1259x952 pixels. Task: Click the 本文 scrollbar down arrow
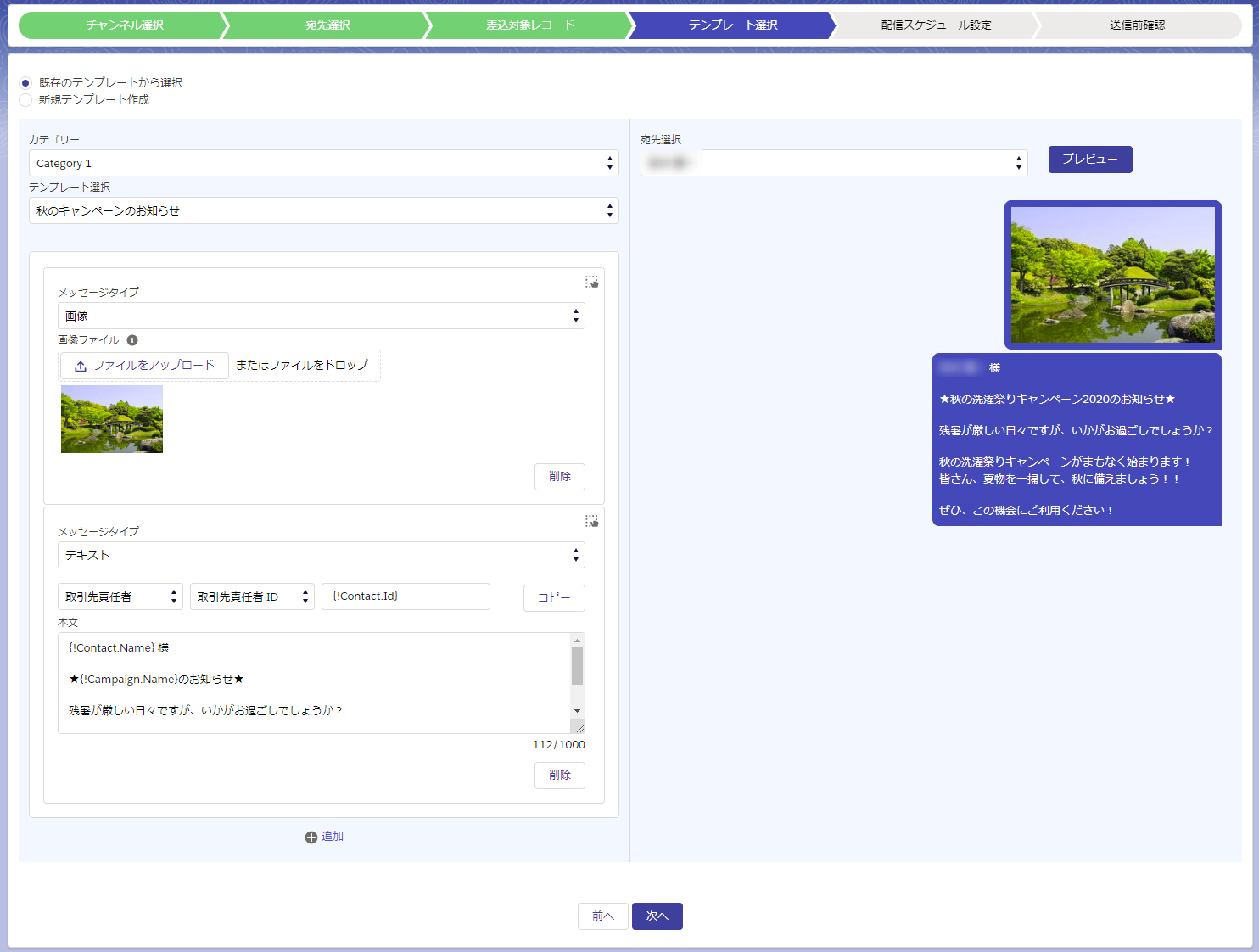point(578,711)
